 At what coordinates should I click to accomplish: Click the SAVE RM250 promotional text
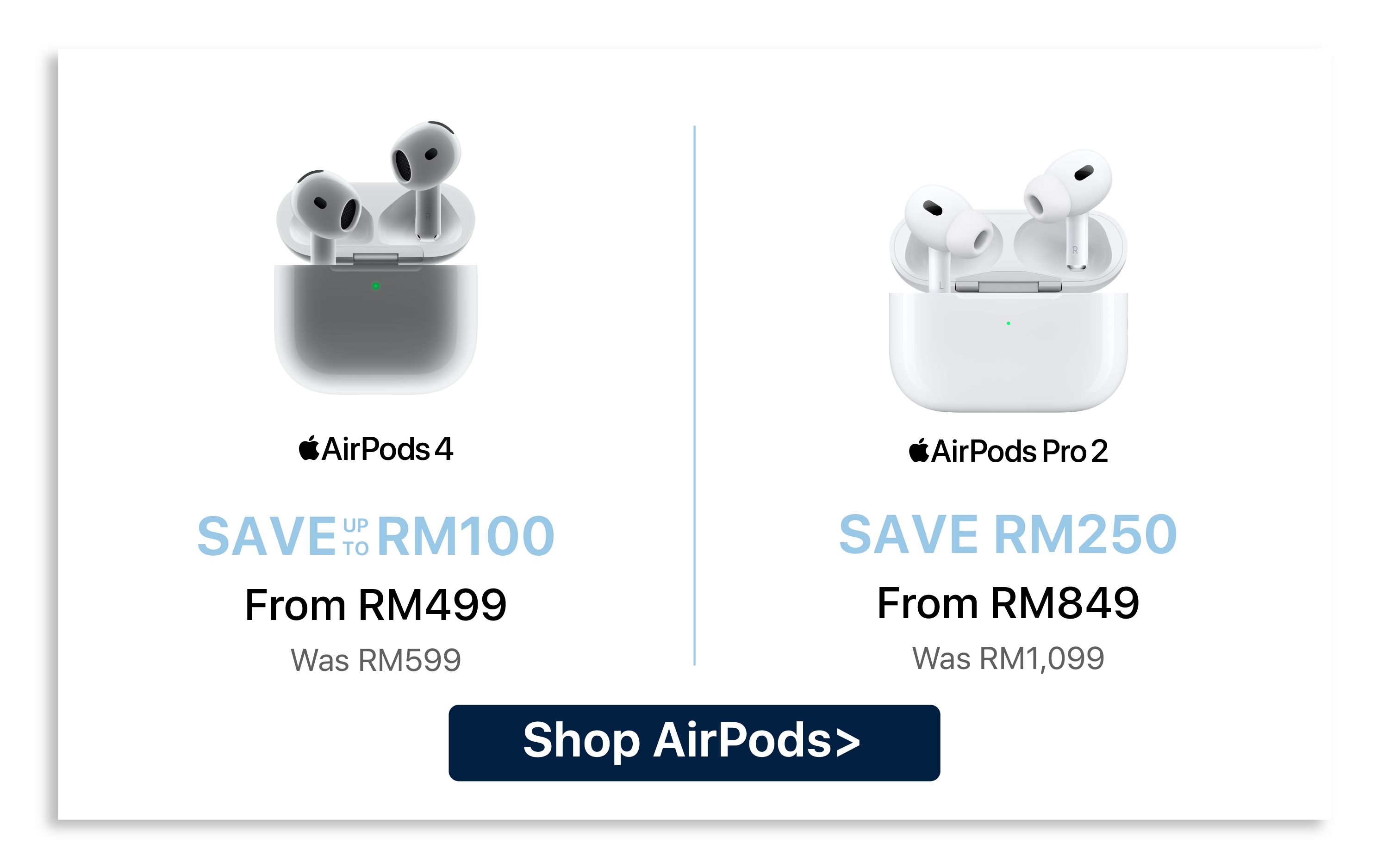[x=1008, y=534]
